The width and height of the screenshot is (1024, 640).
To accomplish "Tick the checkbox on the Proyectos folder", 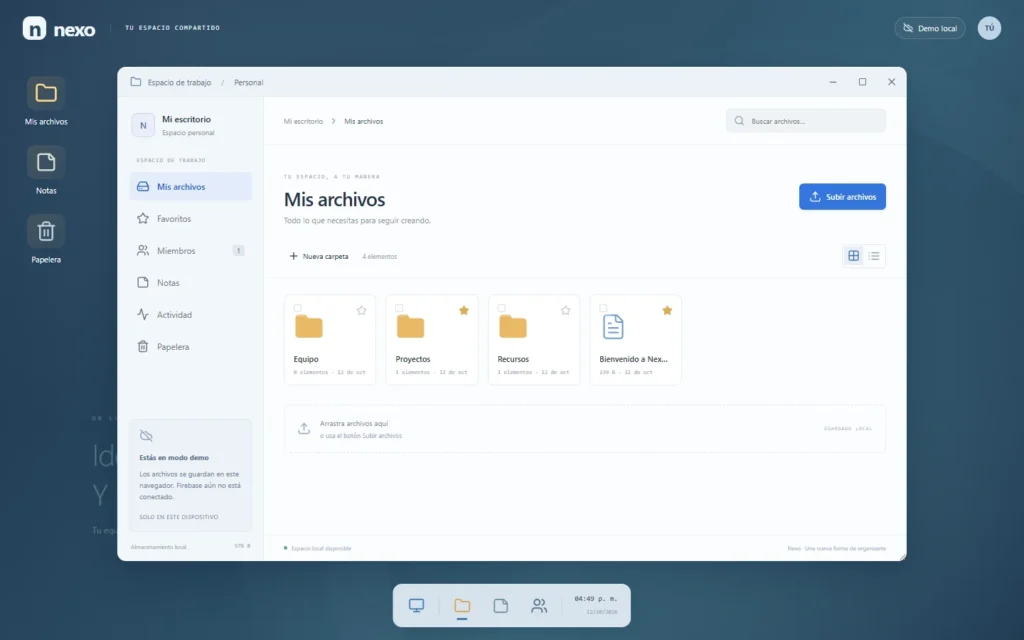I will pyautogui.click(x=399, y=308).
